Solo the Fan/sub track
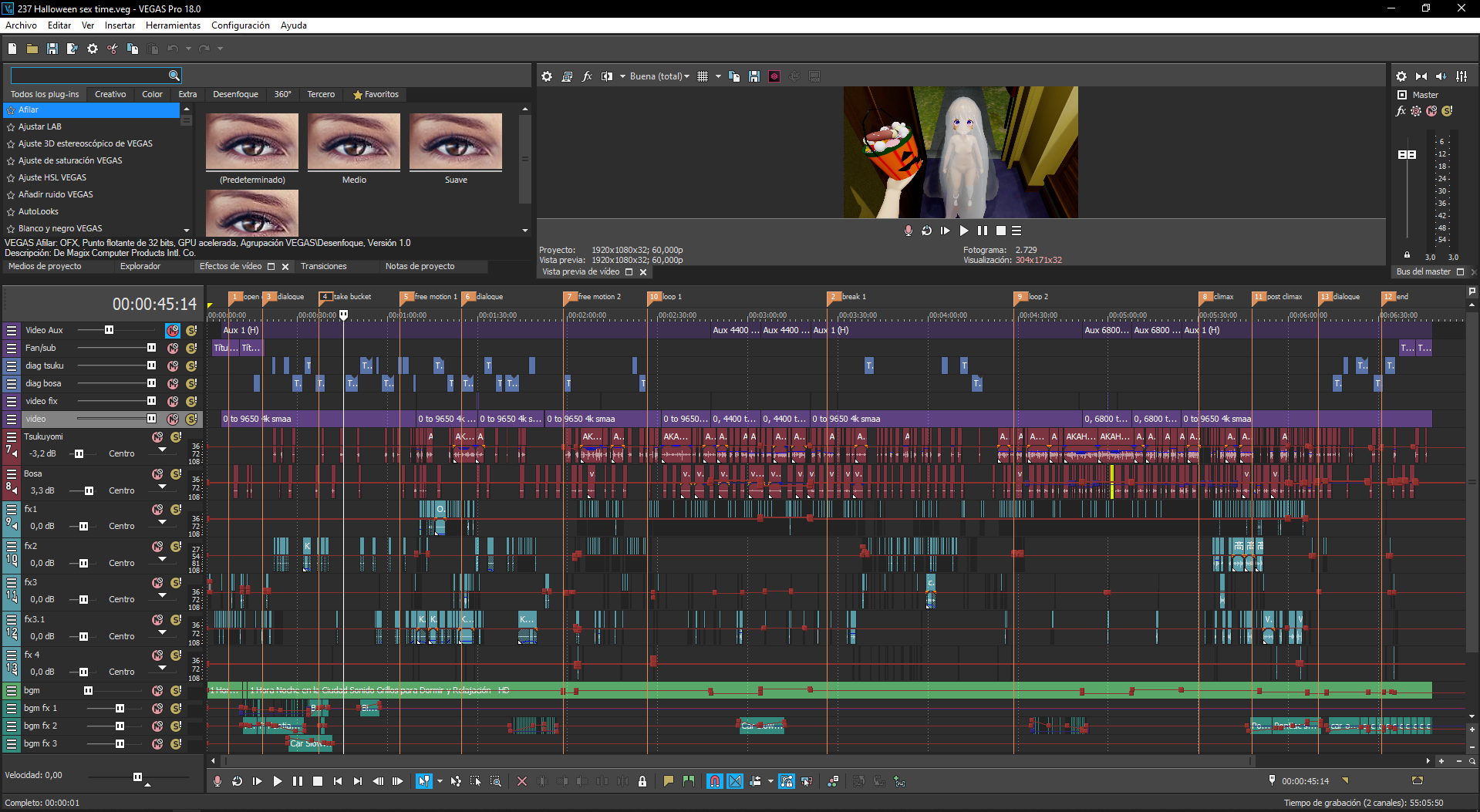The width and height of the screenshot is (1480, 812). [191, 348]
